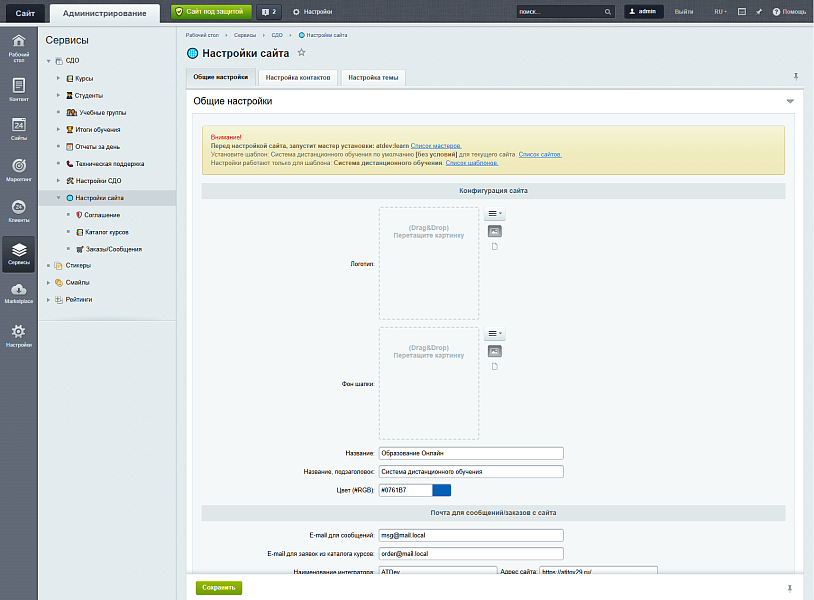Click the Маркетинг sidebar icon
The image size is (814, 600).
tap(18, 169)
